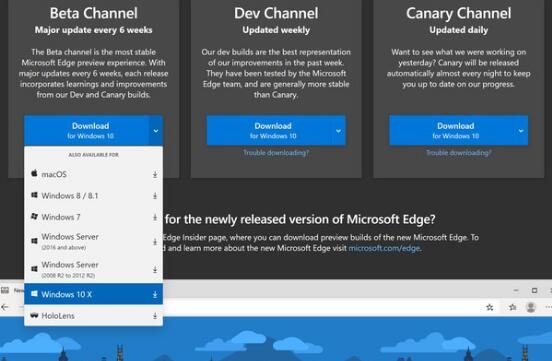Click the tab page icon in lower browser window
The width and height of the screenshot is (552, 361).
(5, 290)
